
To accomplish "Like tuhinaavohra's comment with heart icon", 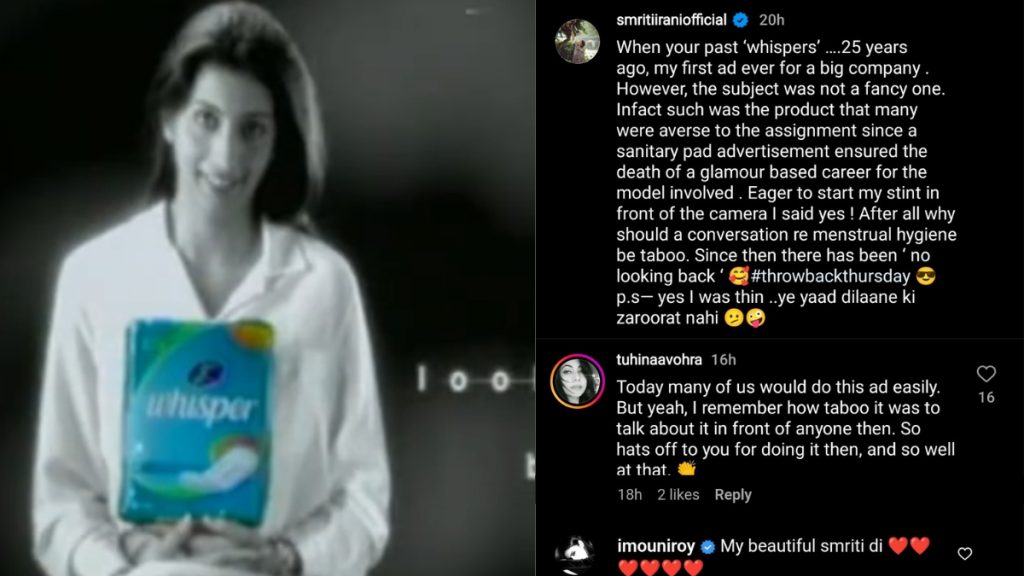I will tap(985, 374).
